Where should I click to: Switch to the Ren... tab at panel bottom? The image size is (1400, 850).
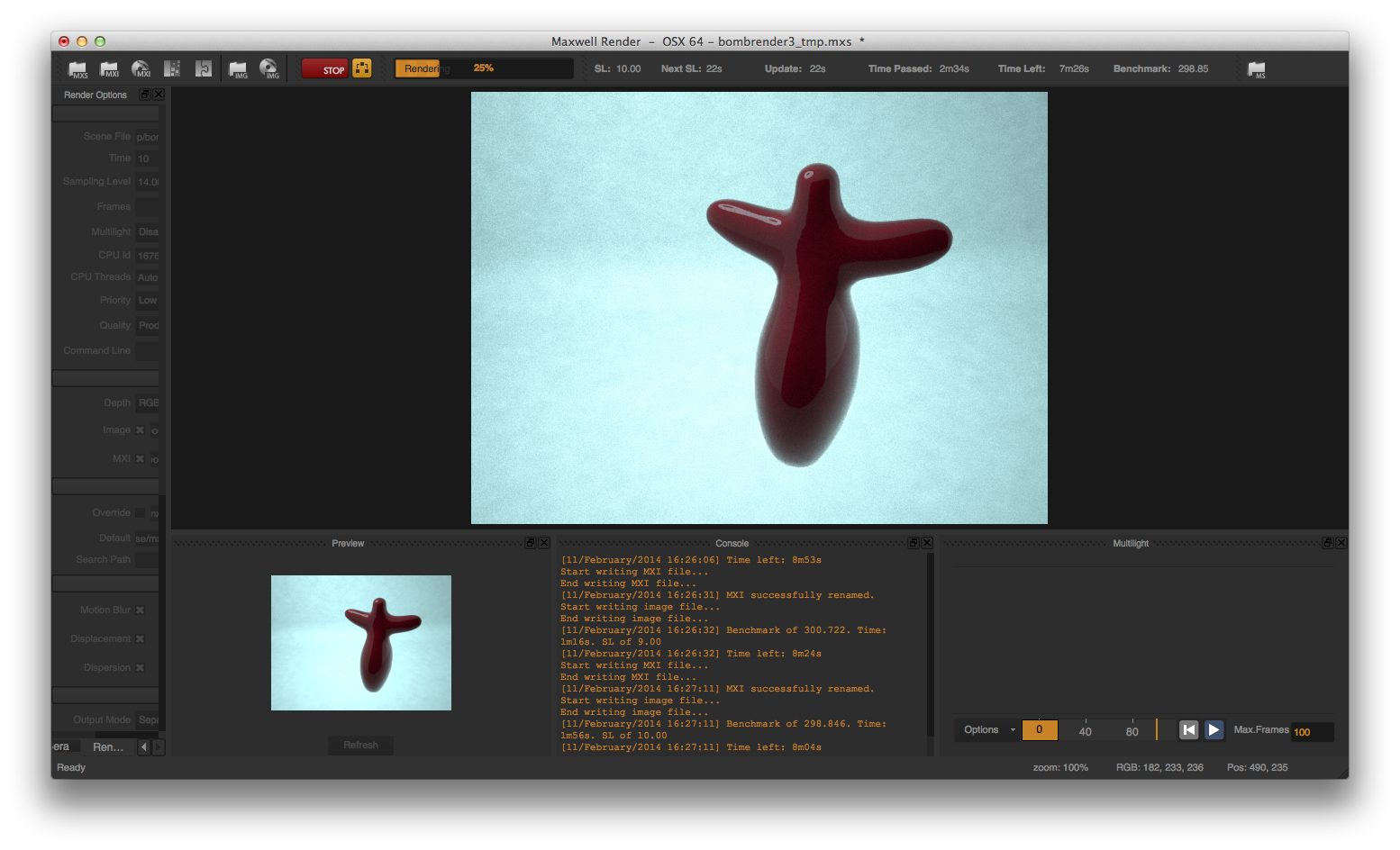tap(107, 747)
